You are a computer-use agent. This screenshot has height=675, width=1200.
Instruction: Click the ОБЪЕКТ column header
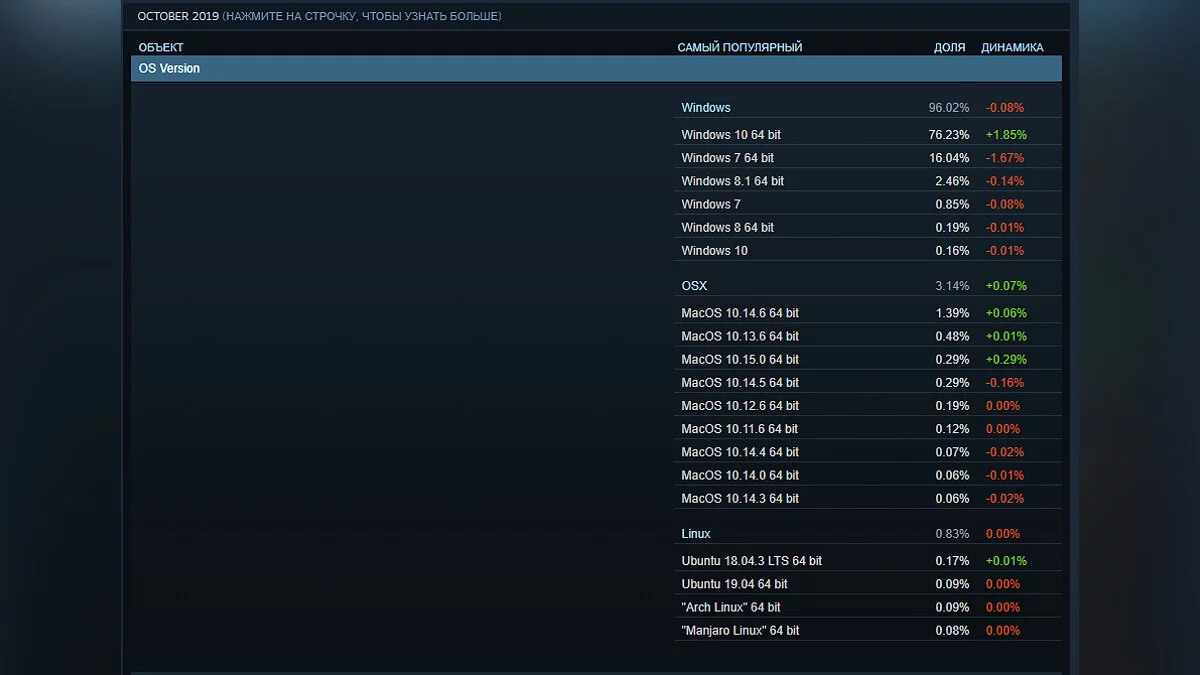point(161,47)
